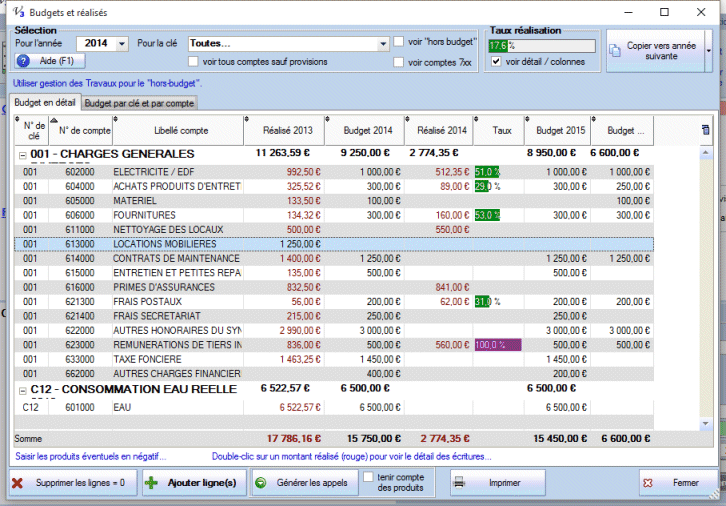
Task: Open the Pour la clé dropdown showing Toutes
Action: (x=383, y=44)
